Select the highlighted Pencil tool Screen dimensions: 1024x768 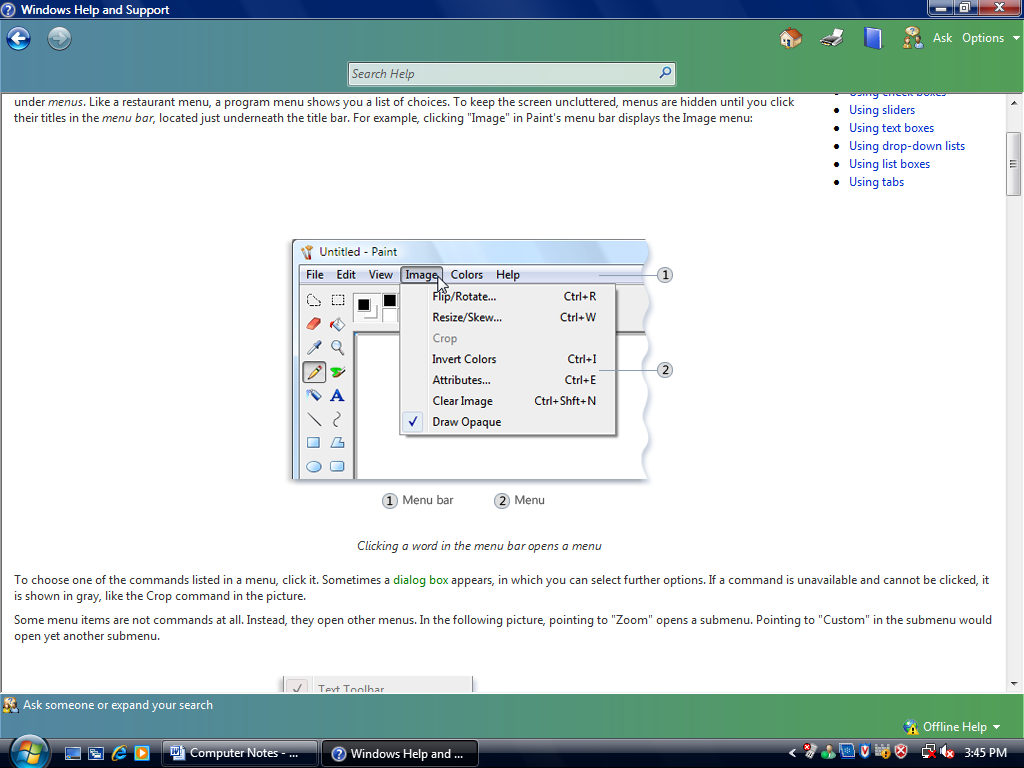tap(314, 372)
